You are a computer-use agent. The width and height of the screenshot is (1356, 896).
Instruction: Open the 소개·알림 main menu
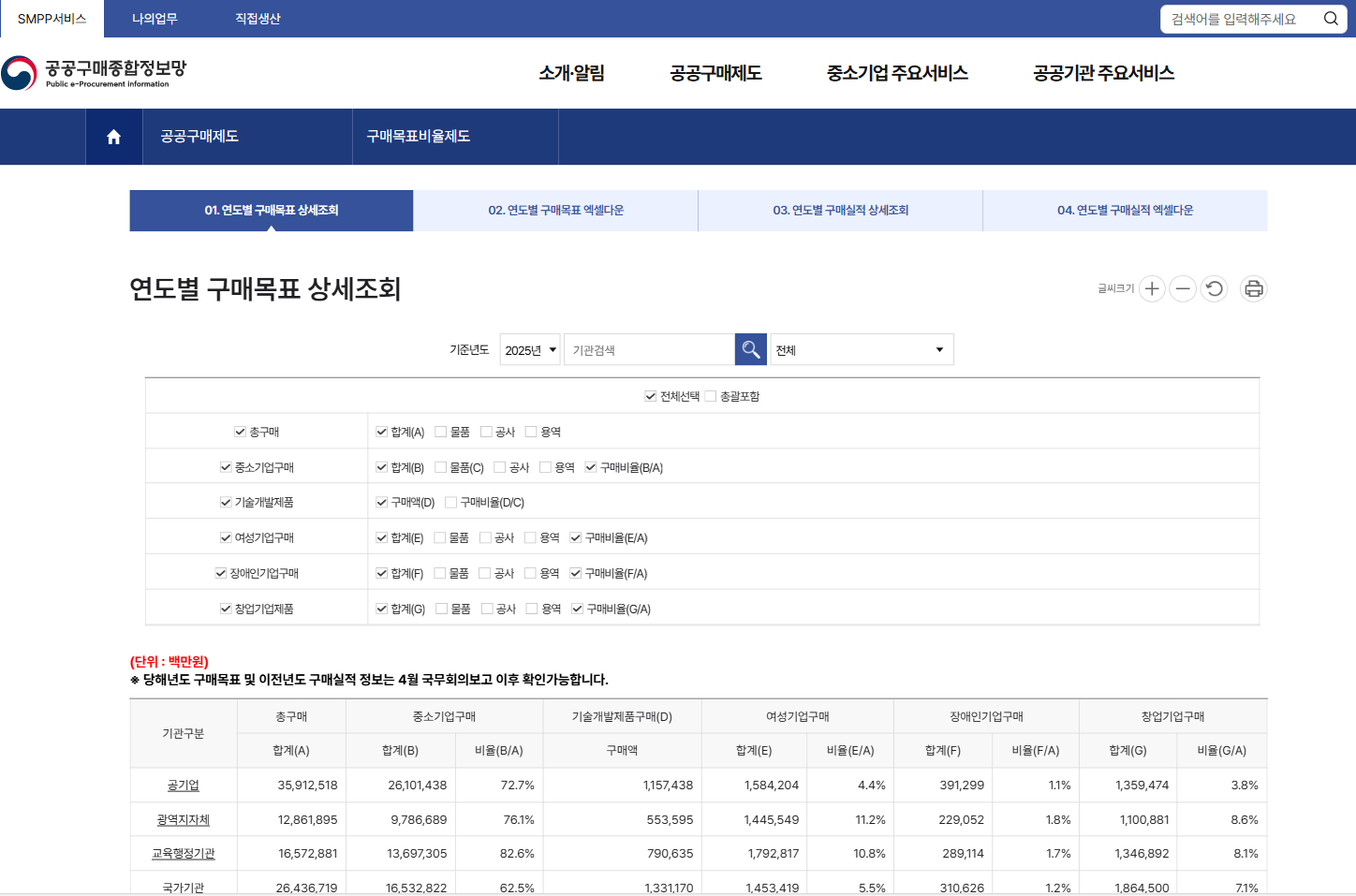point(571,73)
